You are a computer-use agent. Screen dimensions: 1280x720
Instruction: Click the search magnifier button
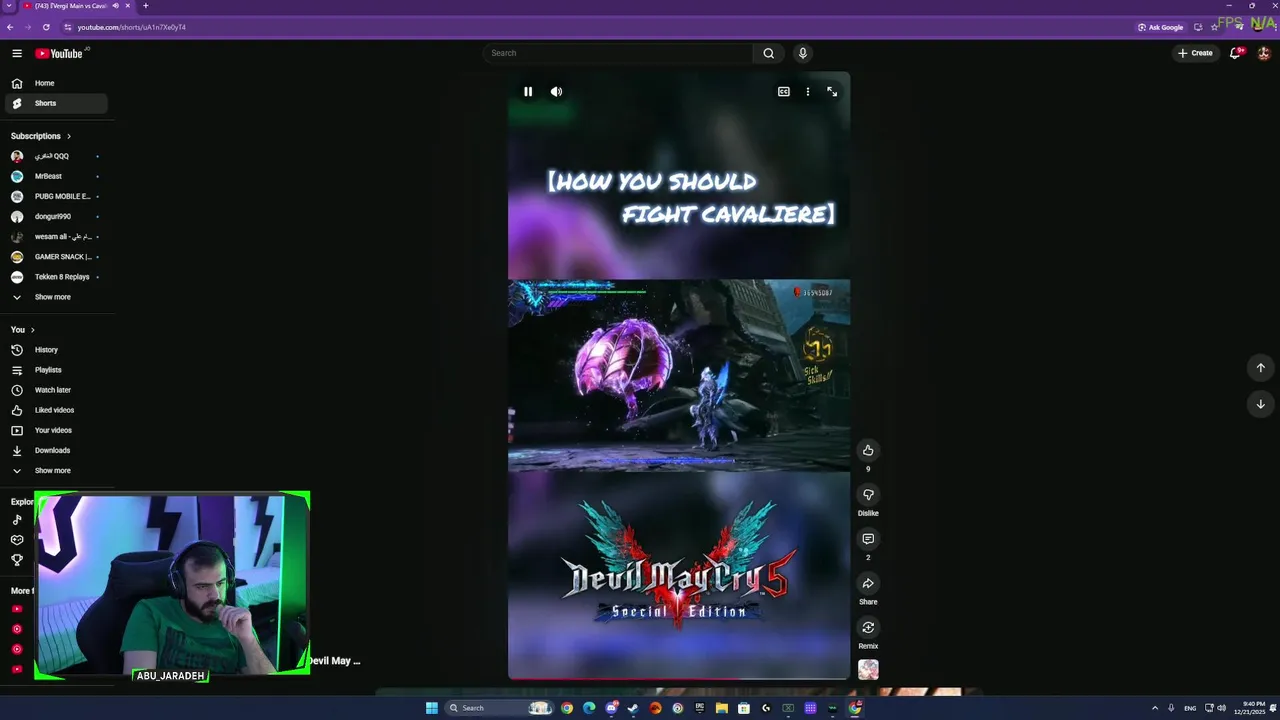[768, 53]
